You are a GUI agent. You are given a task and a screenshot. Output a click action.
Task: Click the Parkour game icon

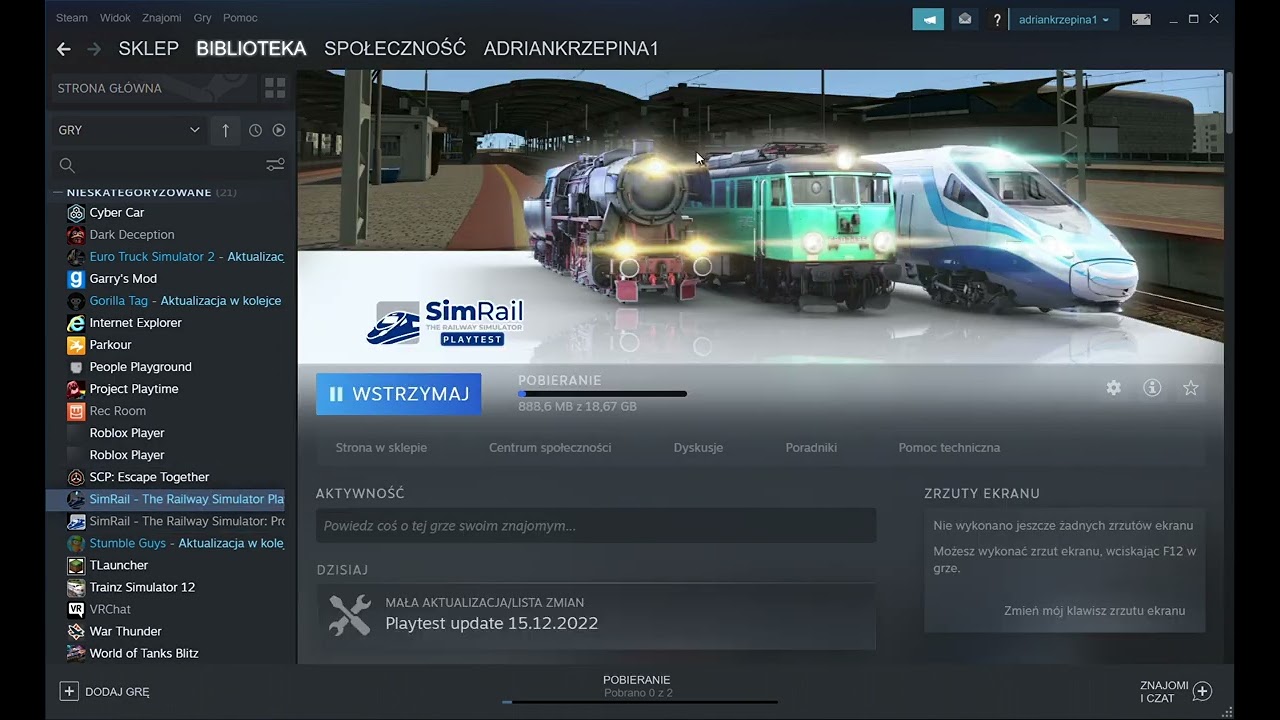coord(76,345)
